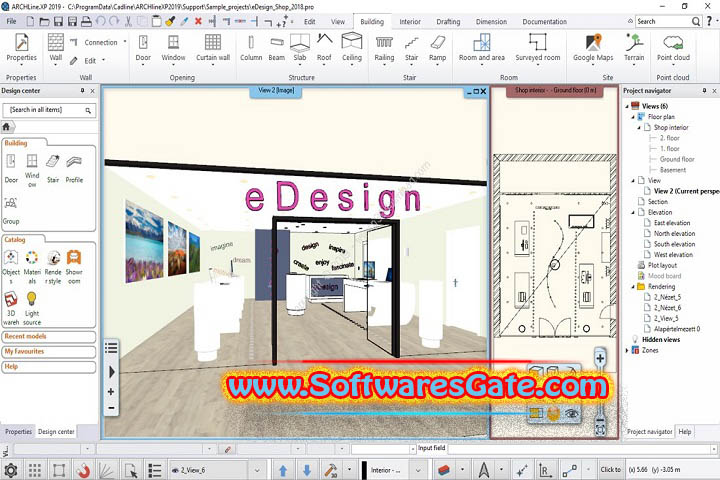Screen dimensions: 720x480
Task: Pin the Design center panel
Action: (83, 90)
